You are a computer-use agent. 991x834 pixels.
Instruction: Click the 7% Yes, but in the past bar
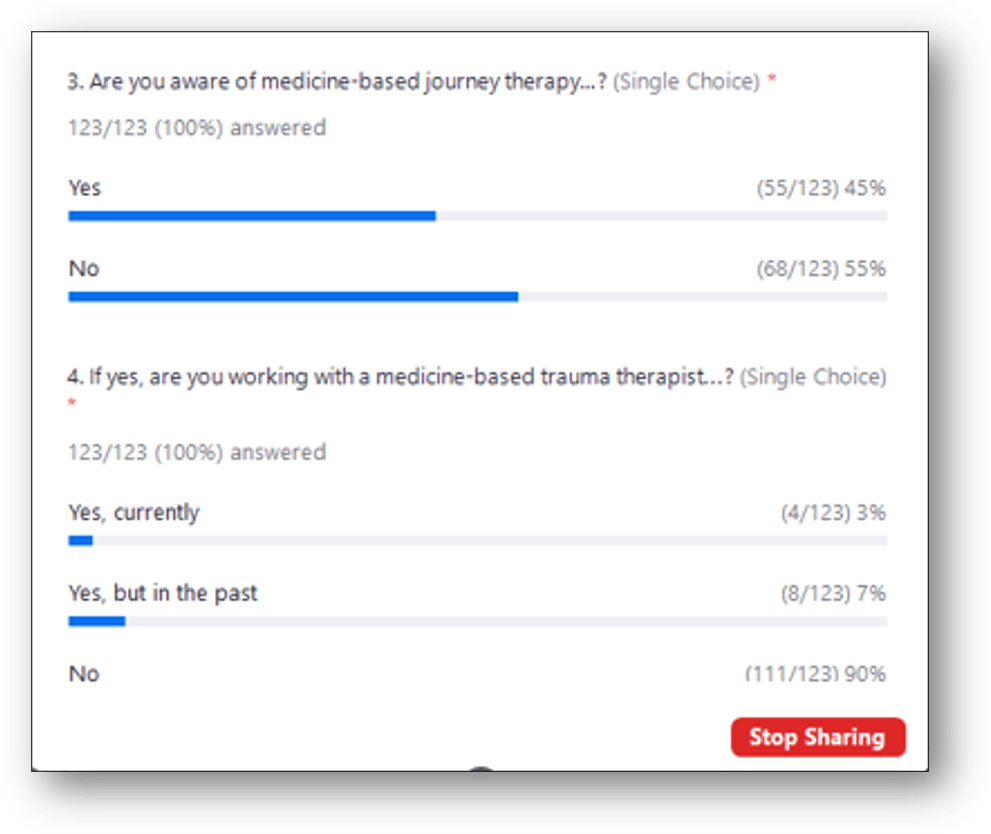[97, 621]
